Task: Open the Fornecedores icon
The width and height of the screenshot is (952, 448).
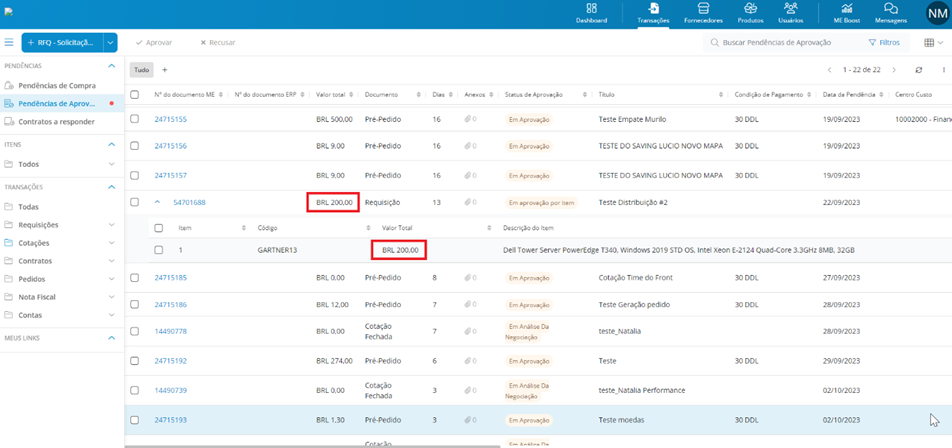Action: tap(703, 8)
